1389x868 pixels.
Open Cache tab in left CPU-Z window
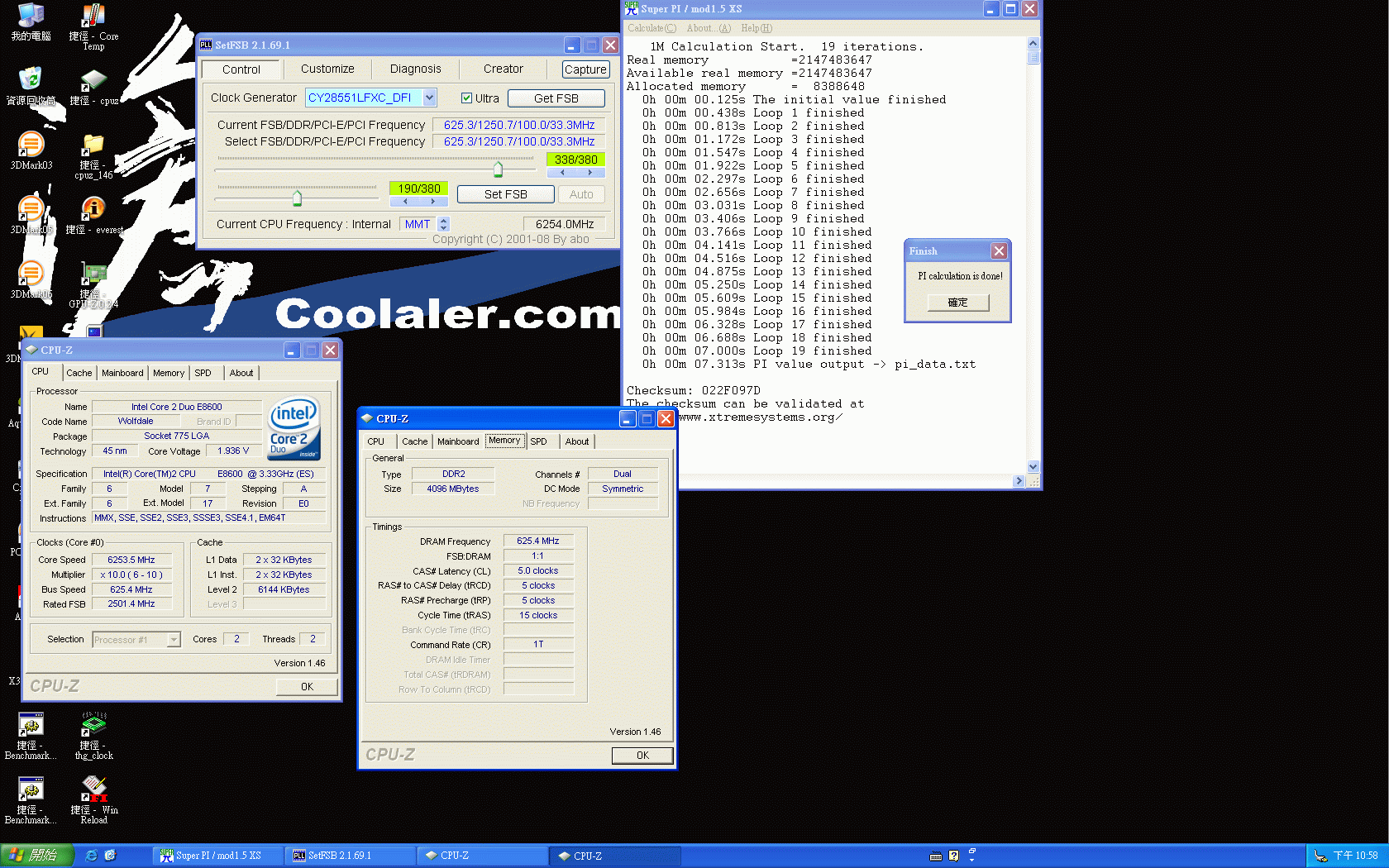pyautogui.click(x=79, y=373)
